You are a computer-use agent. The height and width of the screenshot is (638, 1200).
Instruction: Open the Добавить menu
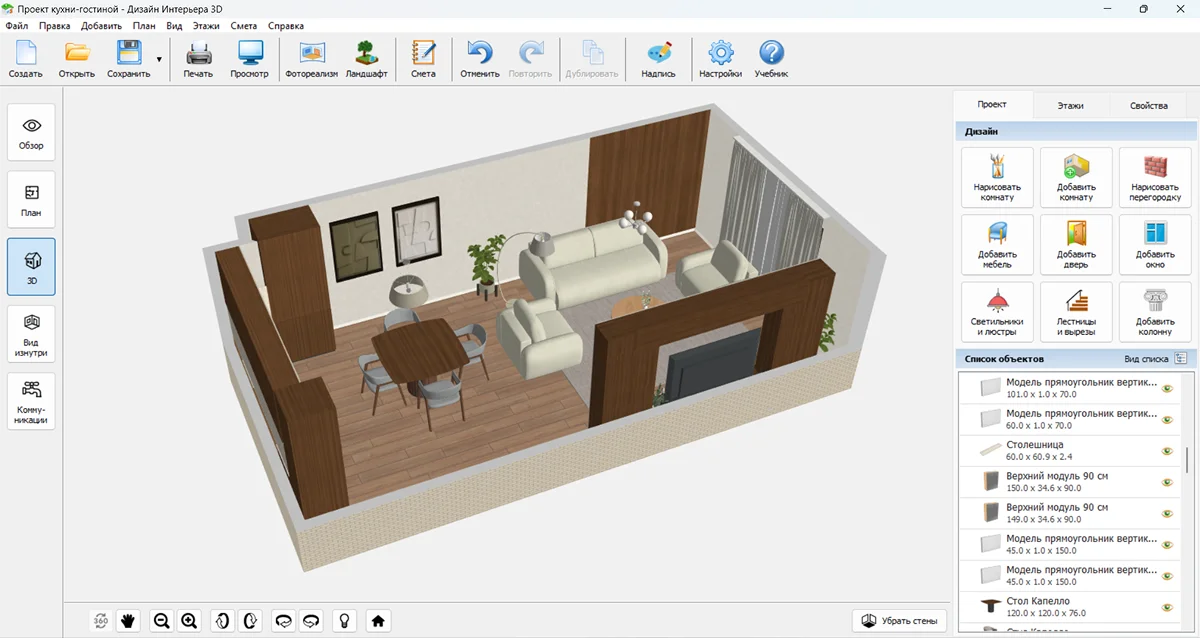click(101, 26)
